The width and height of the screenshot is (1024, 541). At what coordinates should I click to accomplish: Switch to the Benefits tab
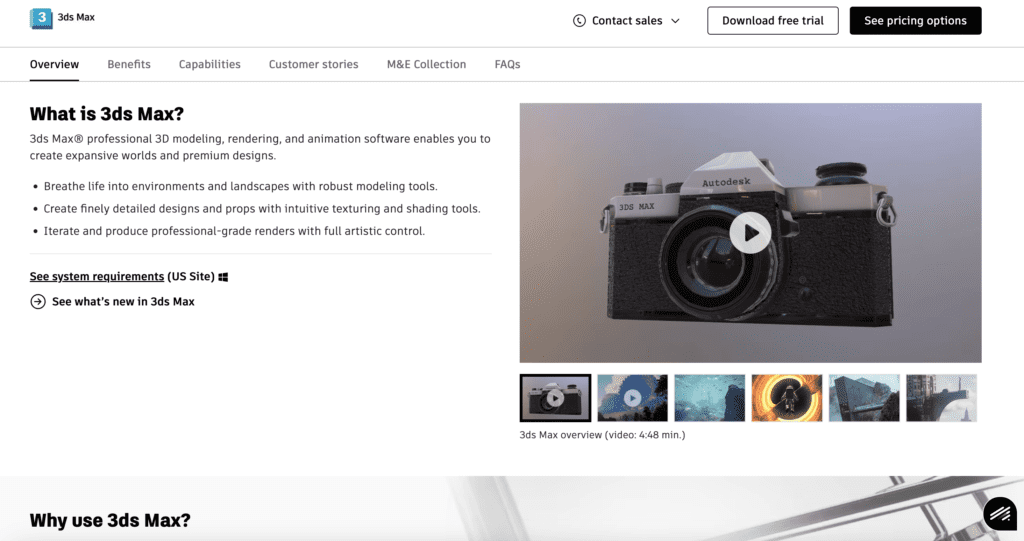pos(129,64)
